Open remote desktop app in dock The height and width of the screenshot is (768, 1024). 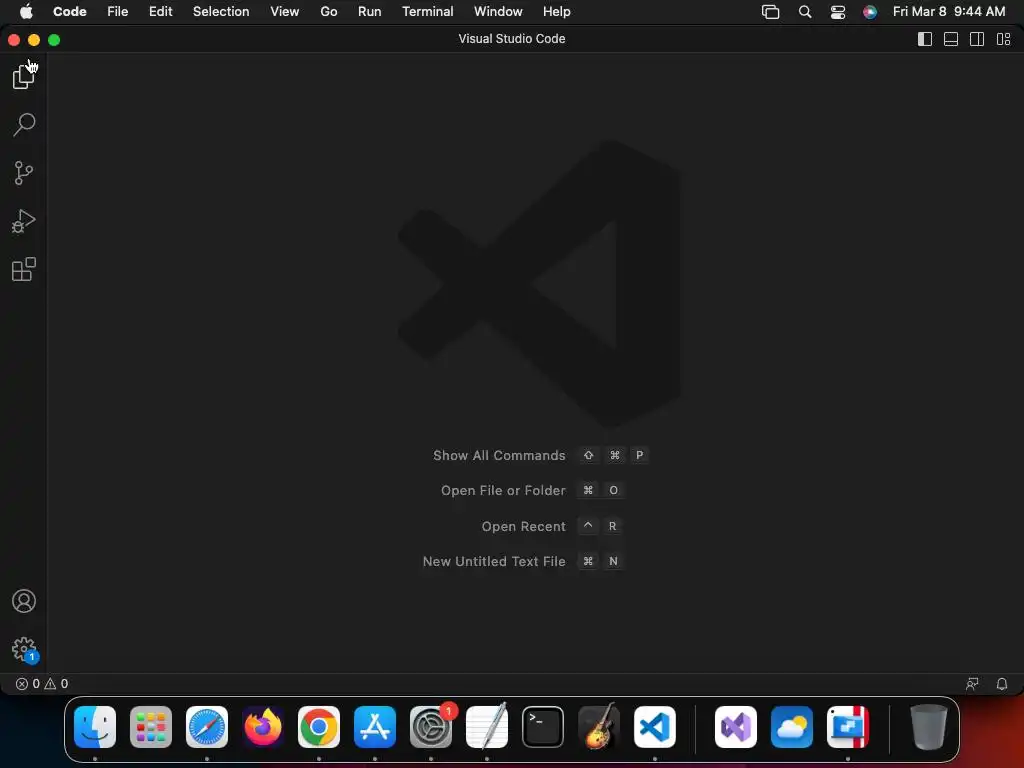tap(848, 726)
